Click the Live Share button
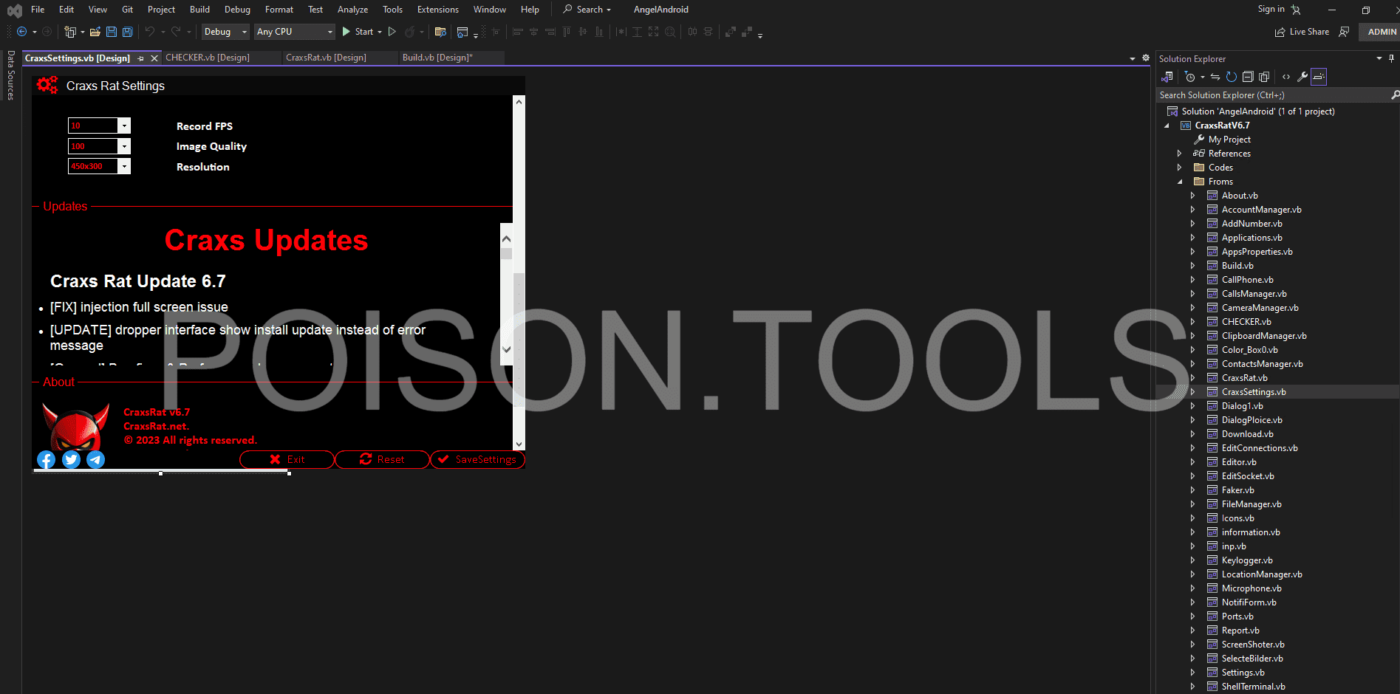The height and width of the screenshot is (694, 1400). [1301, 32]
